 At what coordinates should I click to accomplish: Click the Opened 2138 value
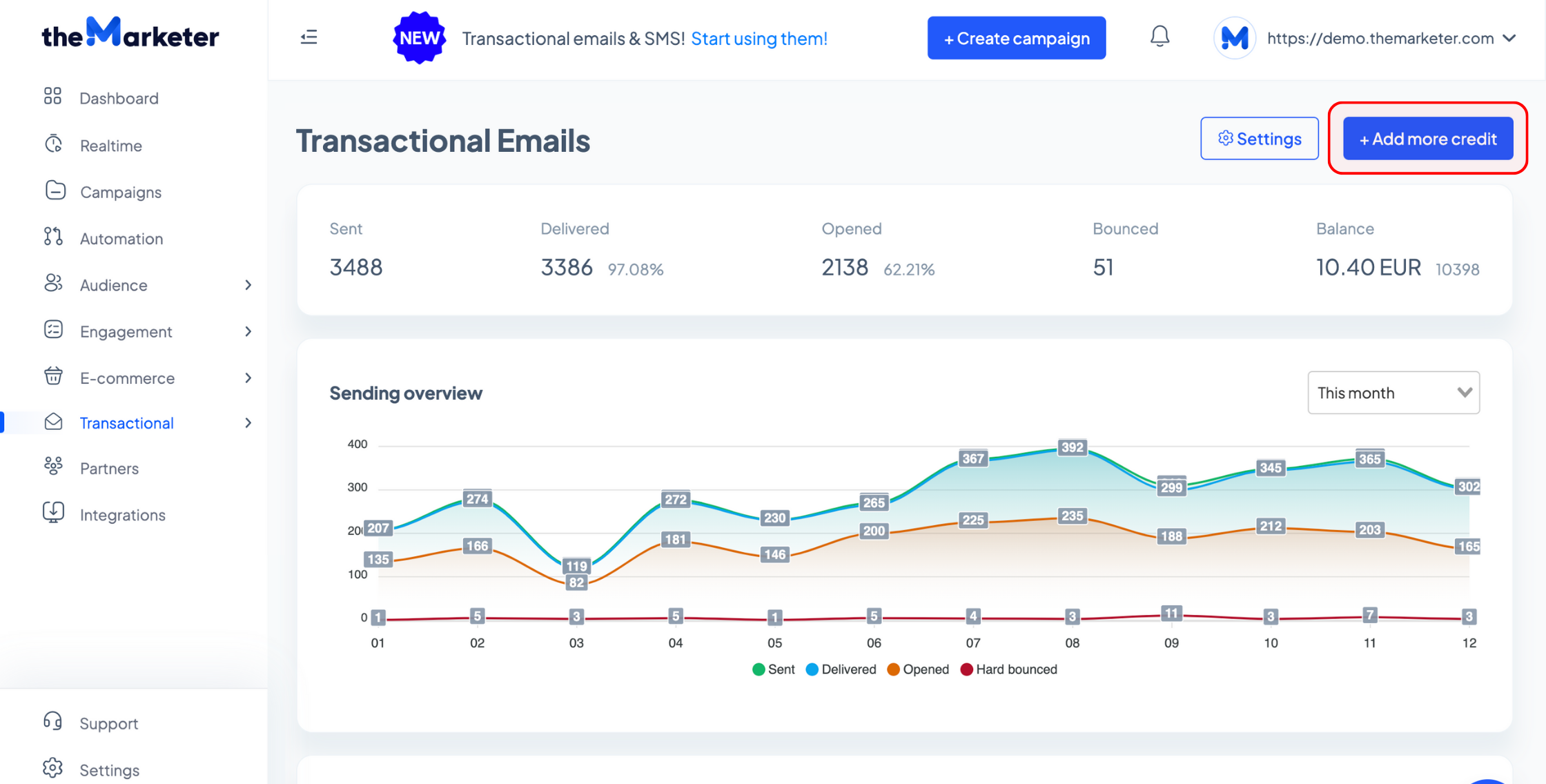(845, 267)
